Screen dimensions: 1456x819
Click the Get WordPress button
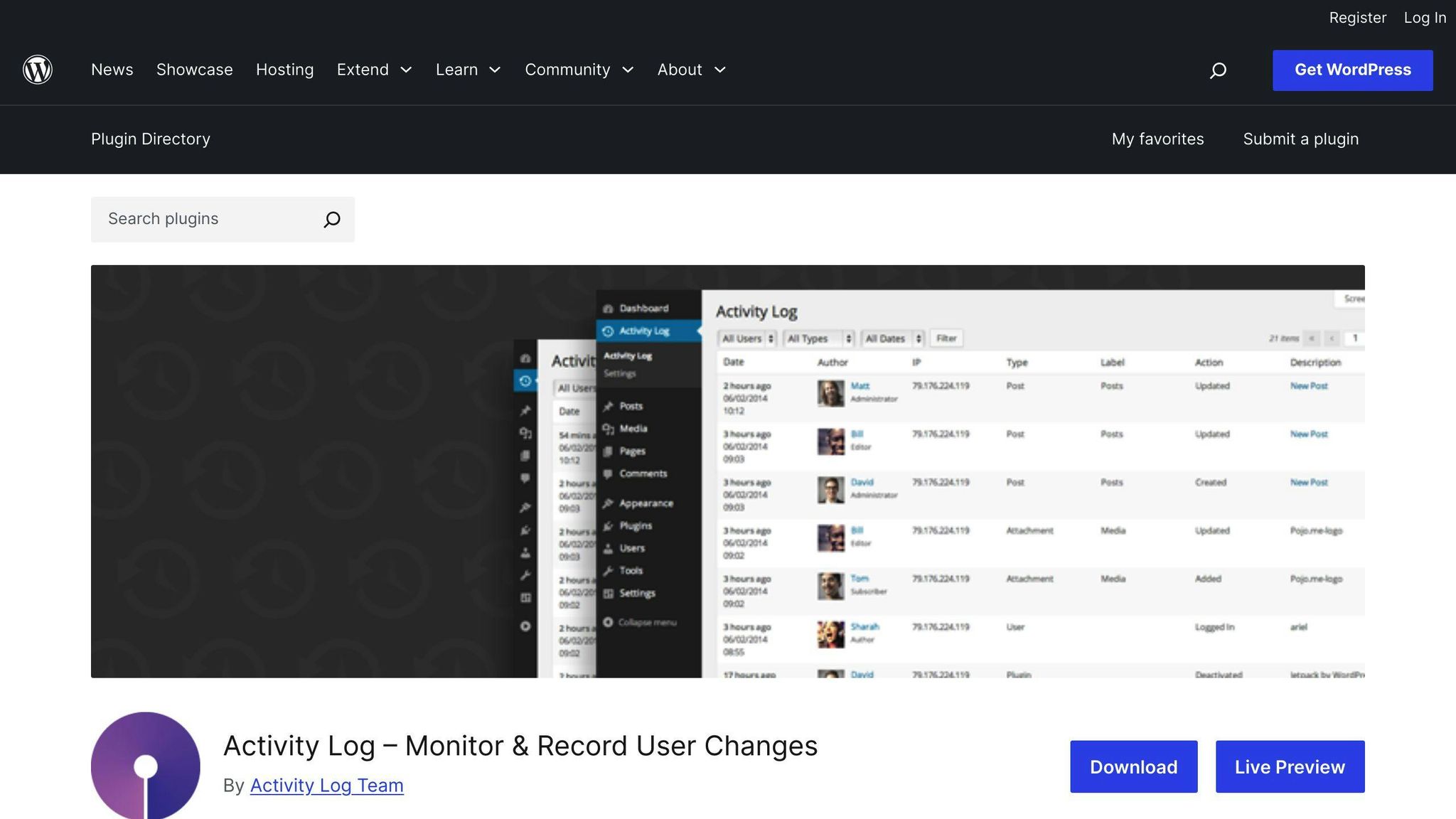[x=1353, y=70]
